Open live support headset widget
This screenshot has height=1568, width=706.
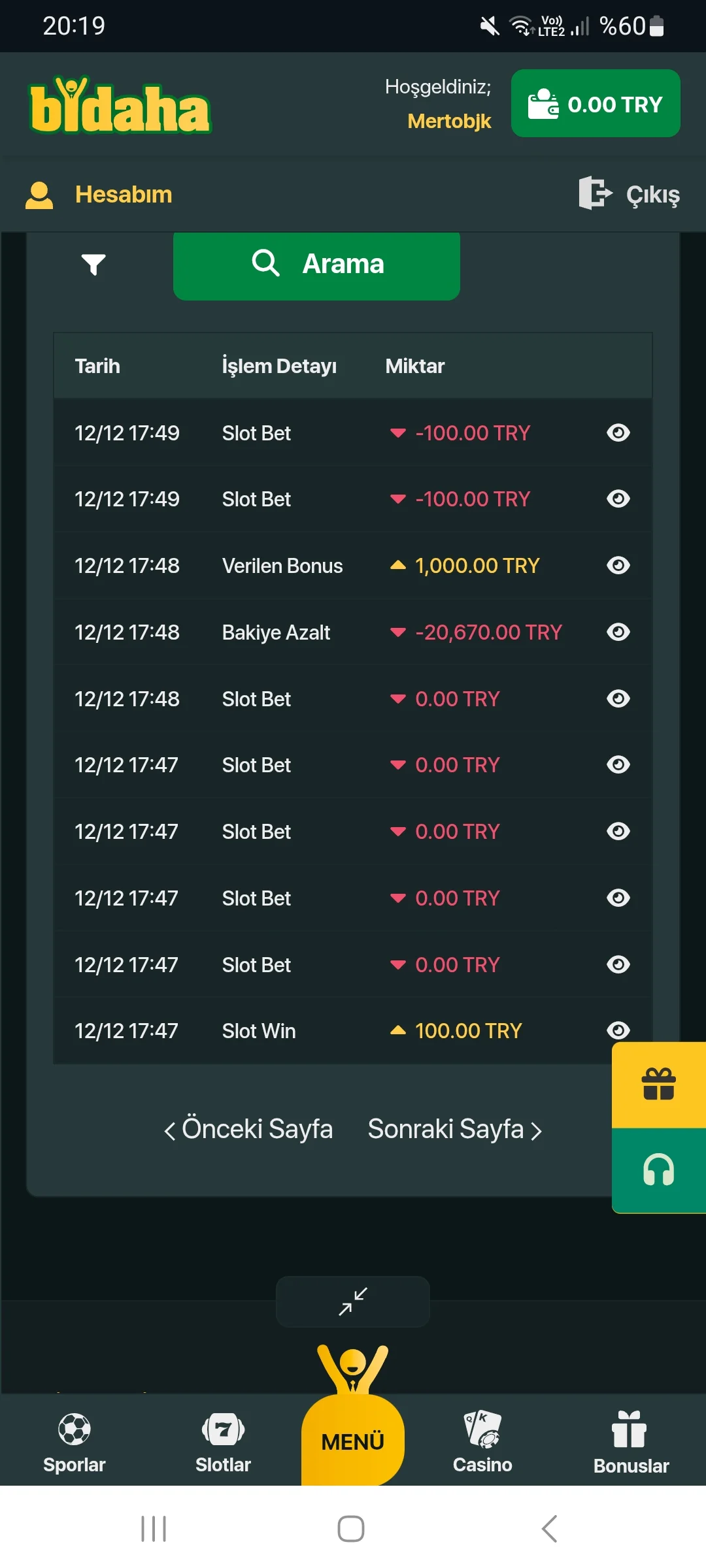(658, 1170)
